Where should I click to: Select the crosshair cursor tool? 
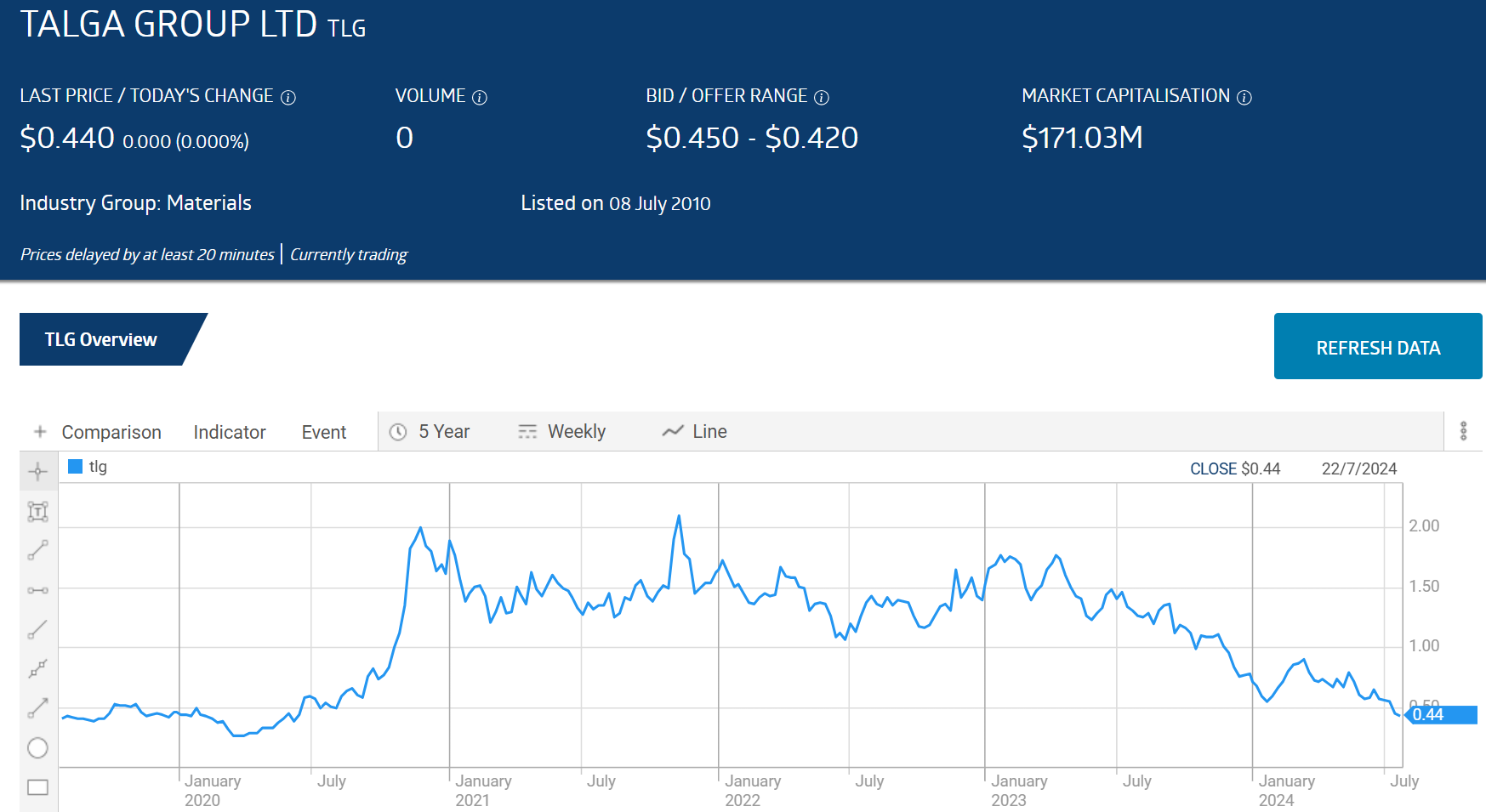[37, 472]
